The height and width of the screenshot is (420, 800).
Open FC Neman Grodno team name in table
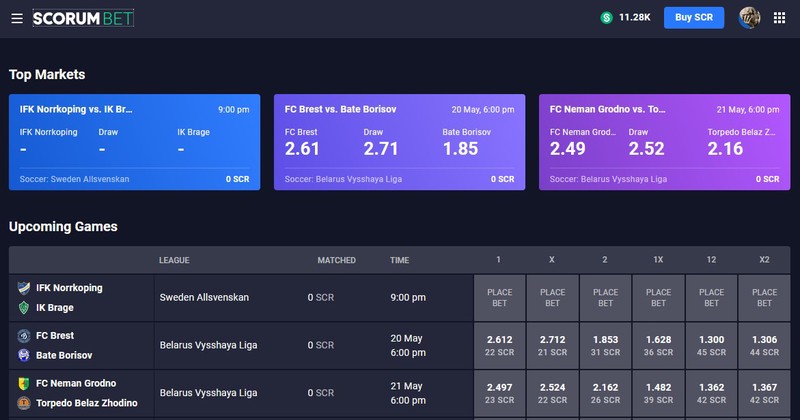(76, 383)
